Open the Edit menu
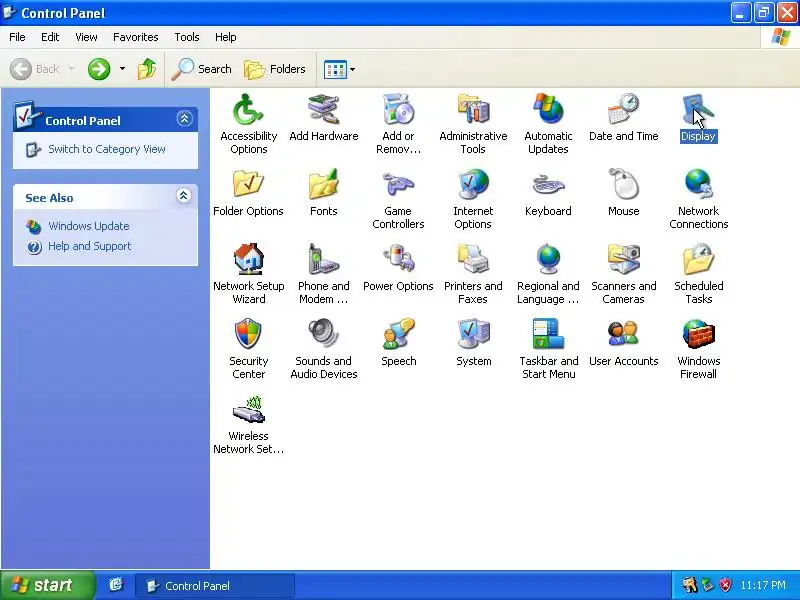800x600 pixels. [x=50, y=37]
